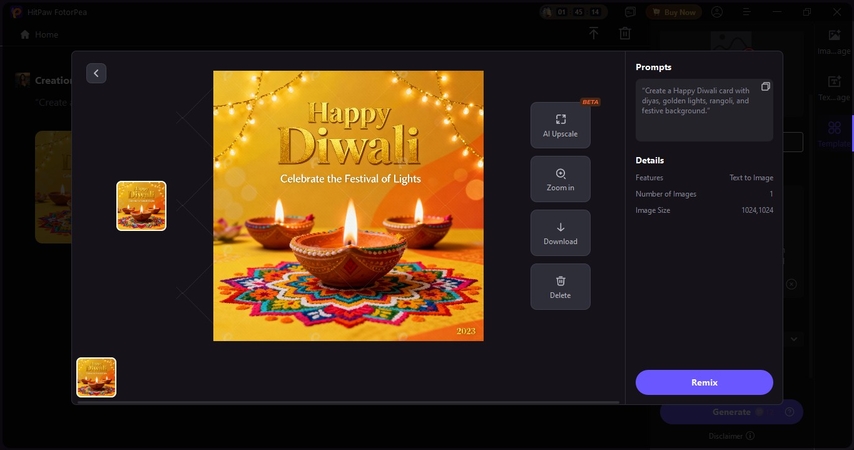
Task: Zoom in on the Diwali image
Action: (560, 179)
